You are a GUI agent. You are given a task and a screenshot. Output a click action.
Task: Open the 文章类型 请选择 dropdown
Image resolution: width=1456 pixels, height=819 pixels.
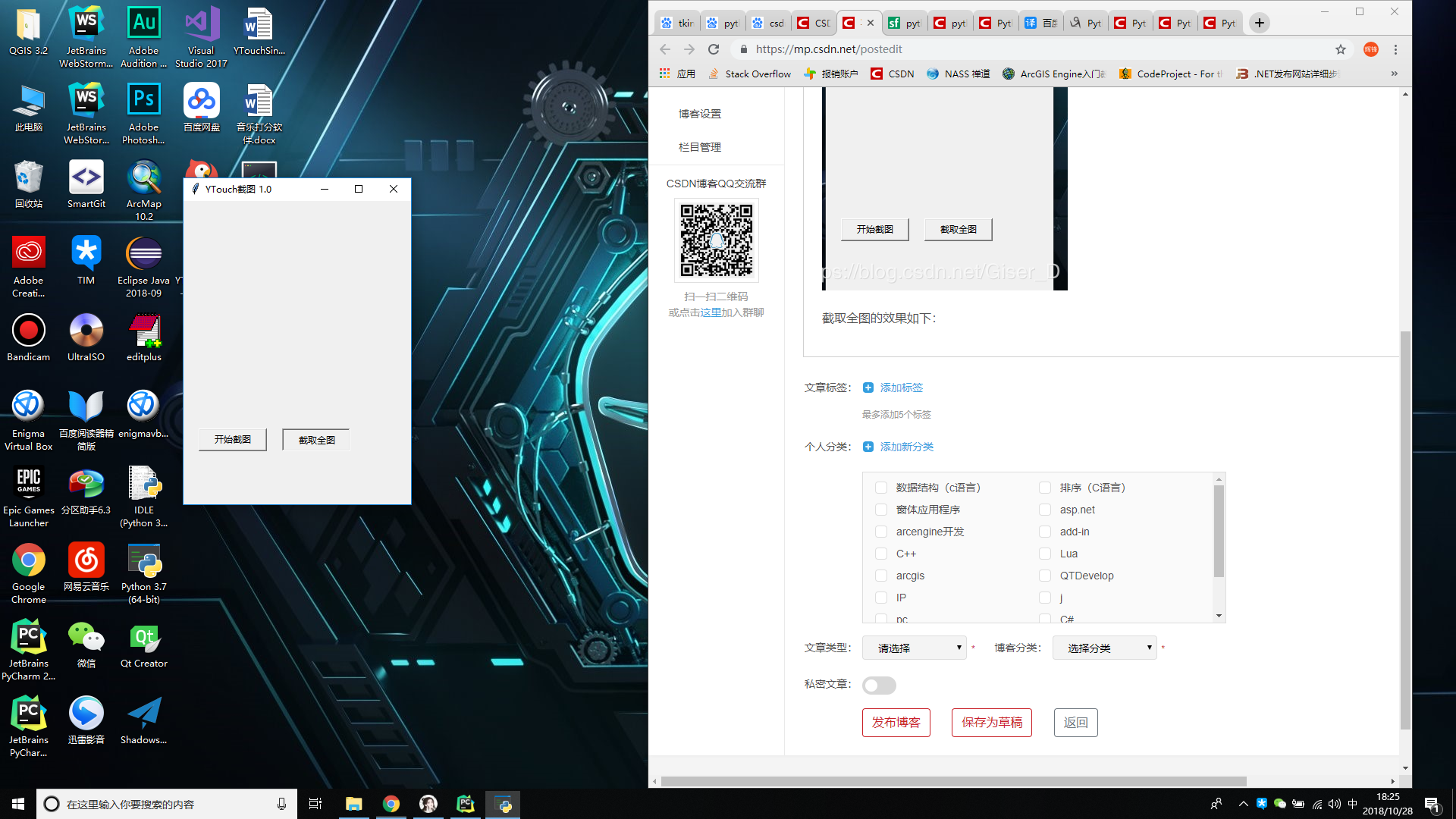[913, 648]
